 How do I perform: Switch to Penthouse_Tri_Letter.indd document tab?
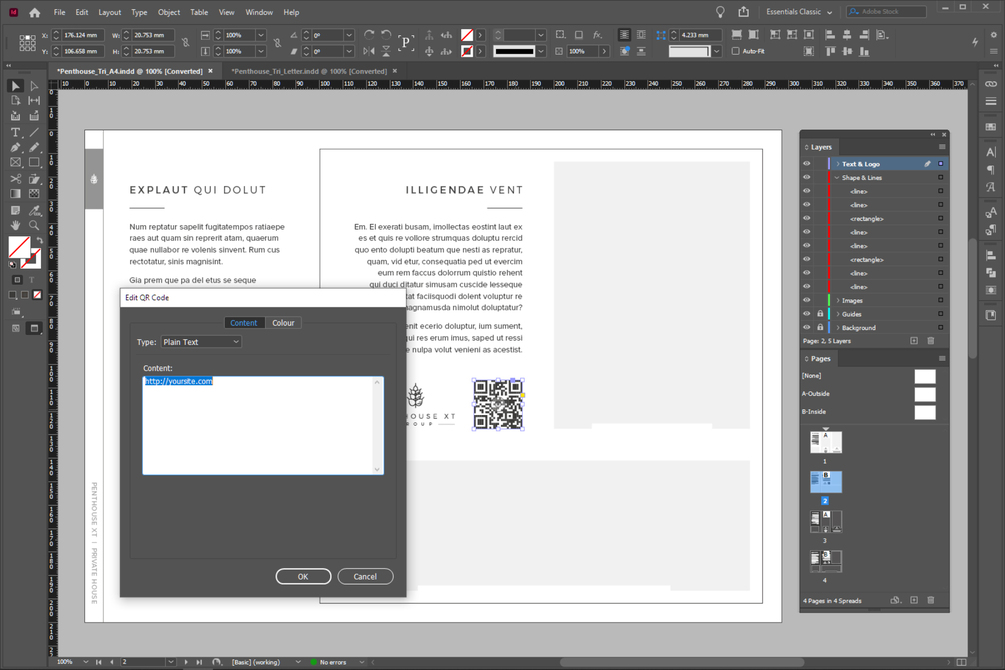coord(309,71)
